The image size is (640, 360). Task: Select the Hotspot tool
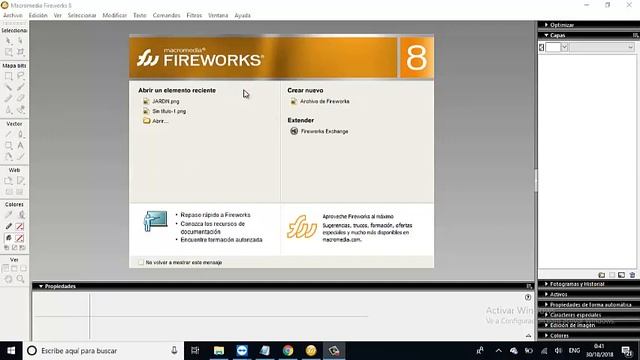coord(9,181)
